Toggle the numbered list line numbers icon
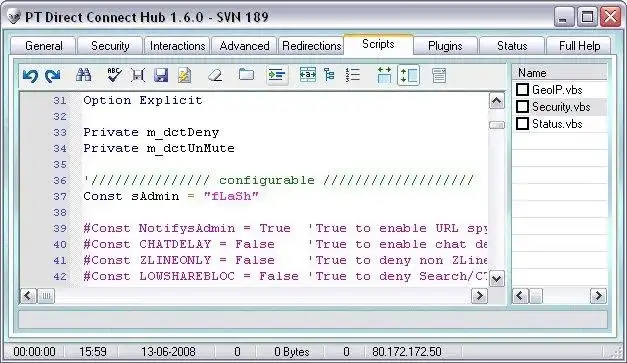 353,75
